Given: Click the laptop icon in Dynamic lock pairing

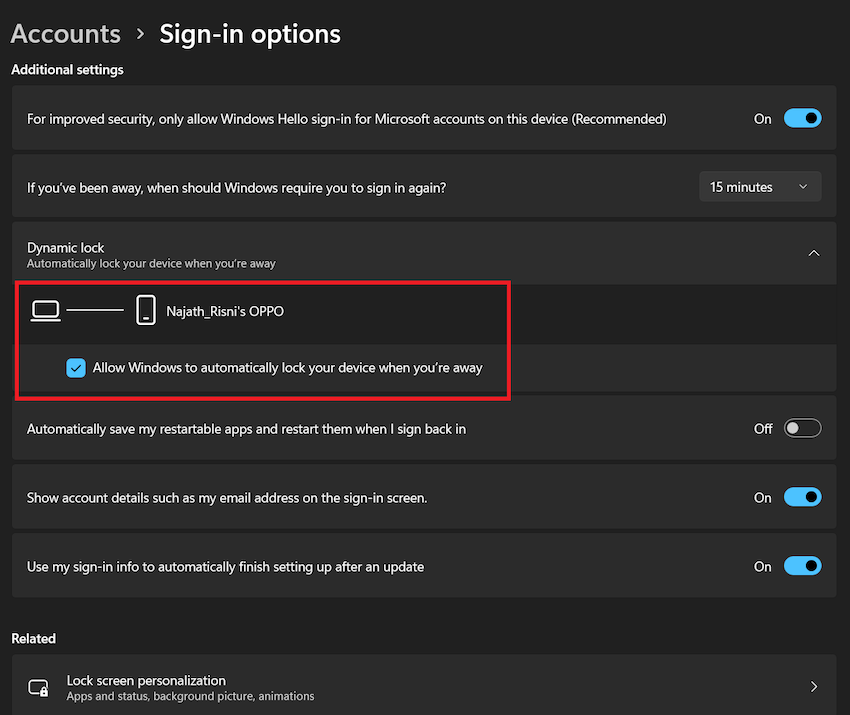Looking at the screenshot, I should [x=45, y=310].
